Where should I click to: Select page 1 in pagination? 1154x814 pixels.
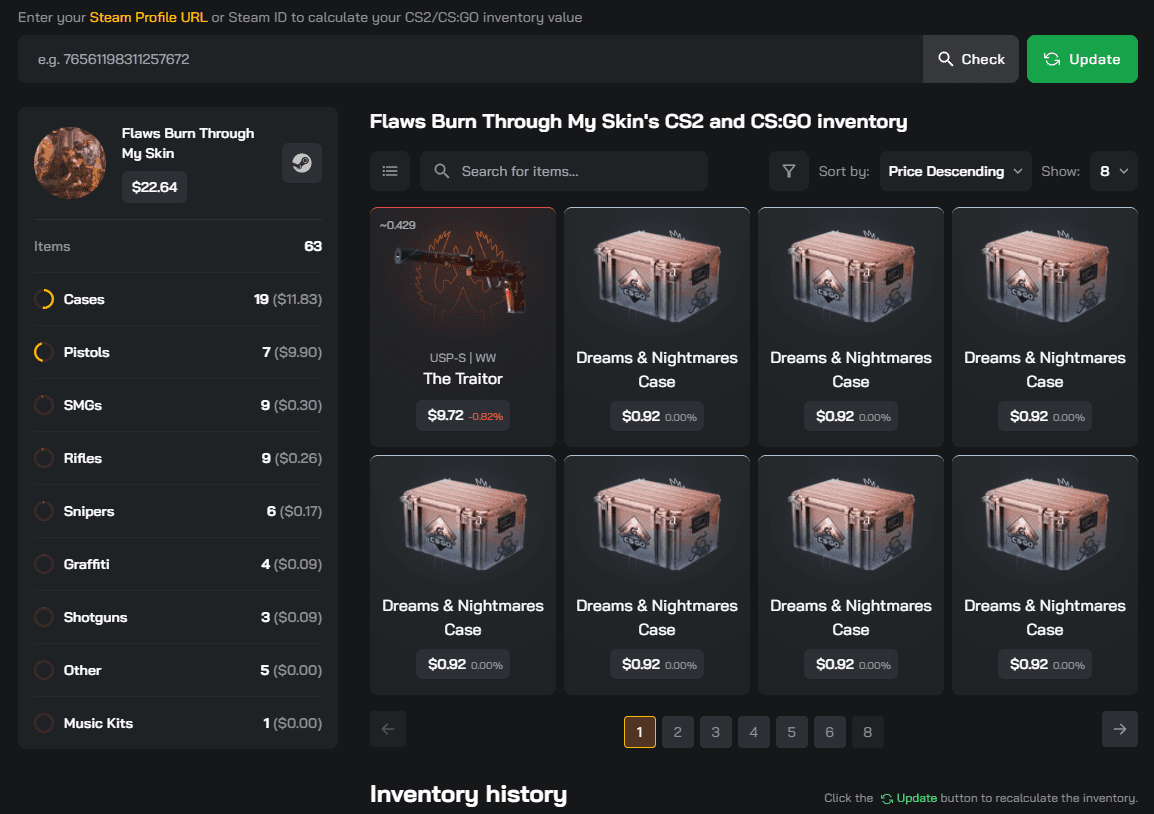click(640, 732)
